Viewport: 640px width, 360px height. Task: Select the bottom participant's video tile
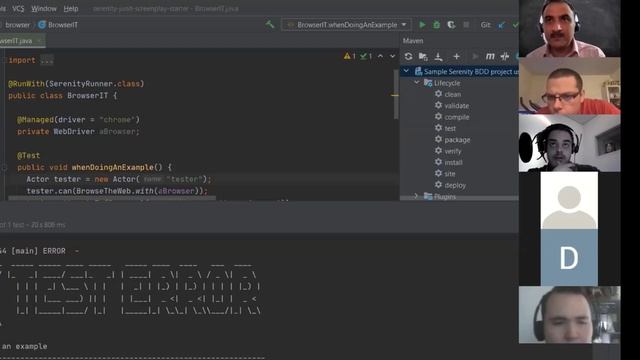(x=569, y=315)
